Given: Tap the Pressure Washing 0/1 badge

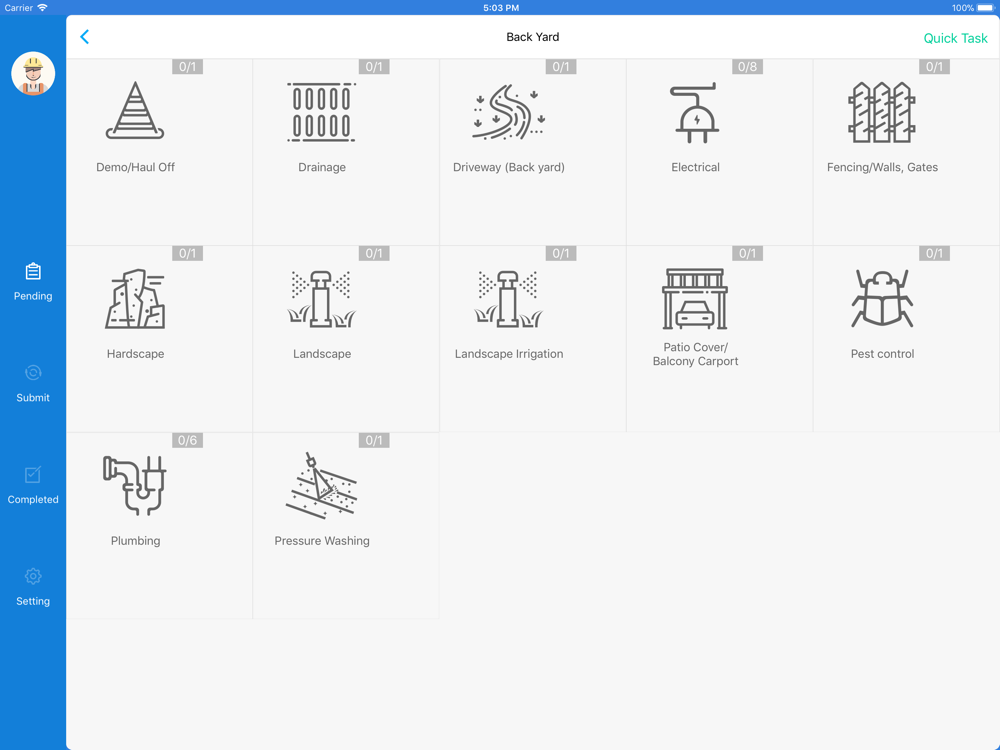Looking at the screenshot, I should click(x=374, y=440).
